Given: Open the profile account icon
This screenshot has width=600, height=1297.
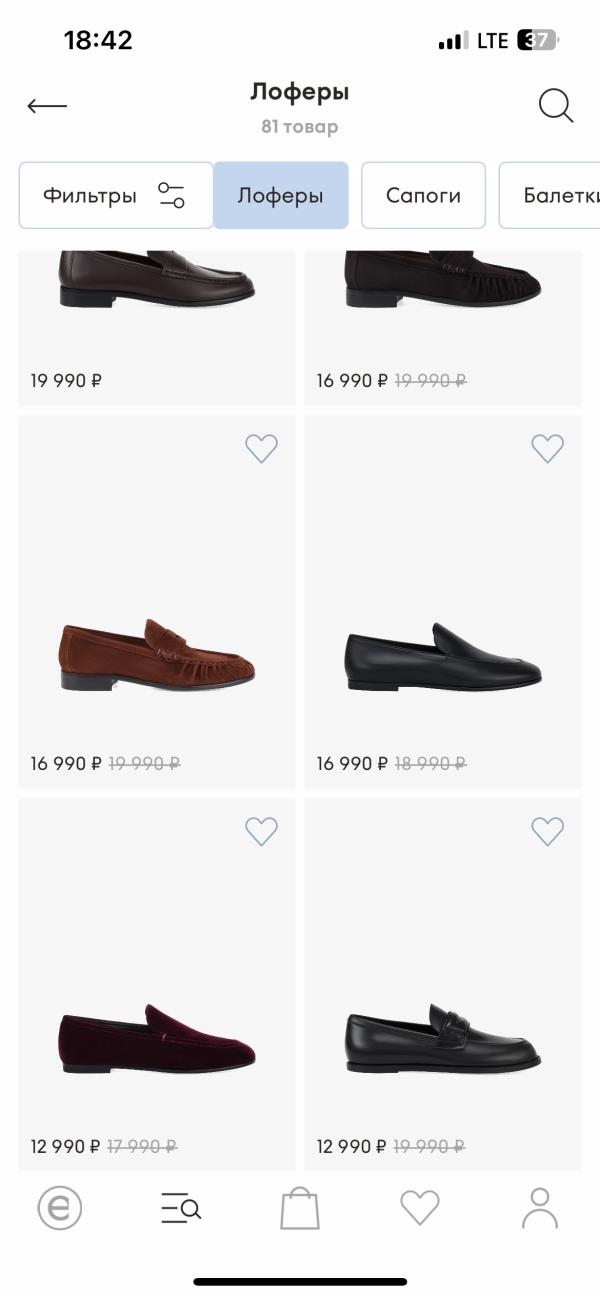Looking at the screenshot, I should coord(540,1208).
